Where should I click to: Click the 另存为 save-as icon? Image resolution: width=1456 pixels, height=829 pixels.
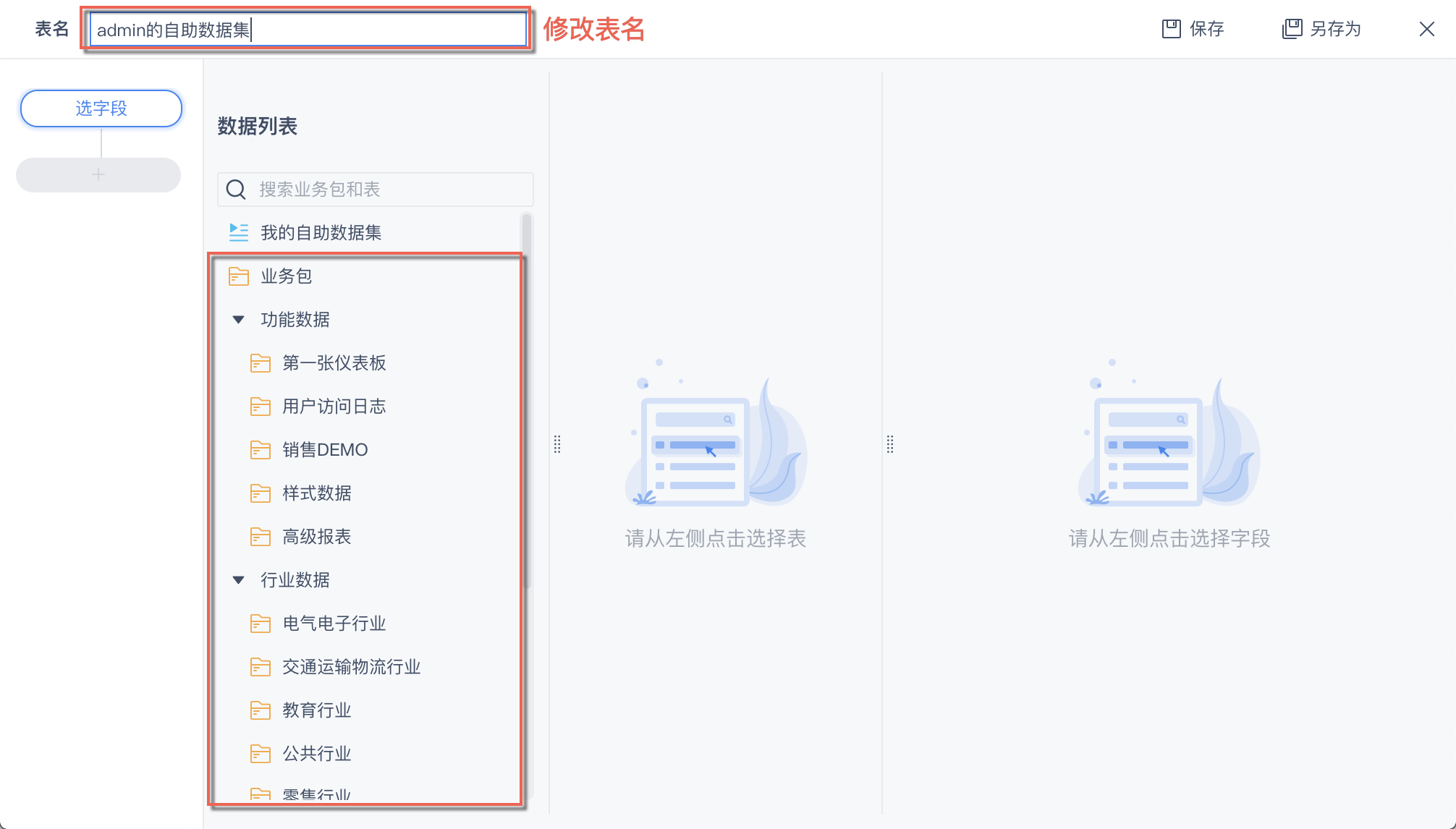[1292, 29]
